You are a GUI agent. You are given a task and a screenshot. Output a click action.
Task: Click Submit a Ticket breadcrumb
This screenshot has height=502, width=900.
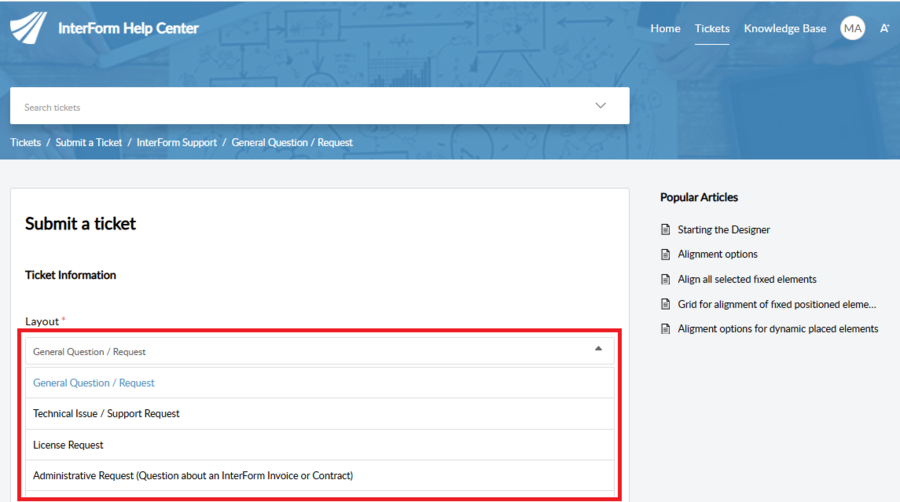click(x=88, y=142)
